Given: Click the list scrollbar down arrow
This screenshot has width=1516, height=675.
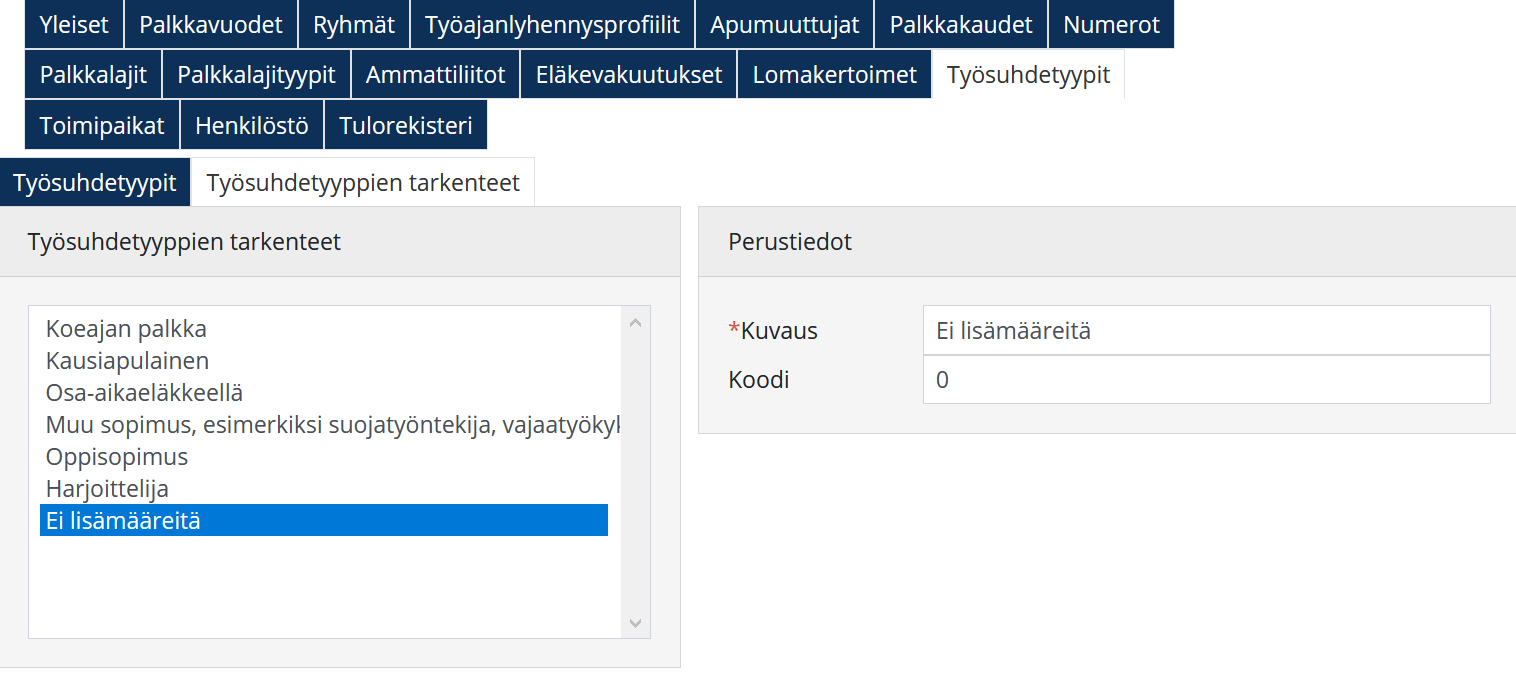Looking at the screenshot, I should coord(635,623).
